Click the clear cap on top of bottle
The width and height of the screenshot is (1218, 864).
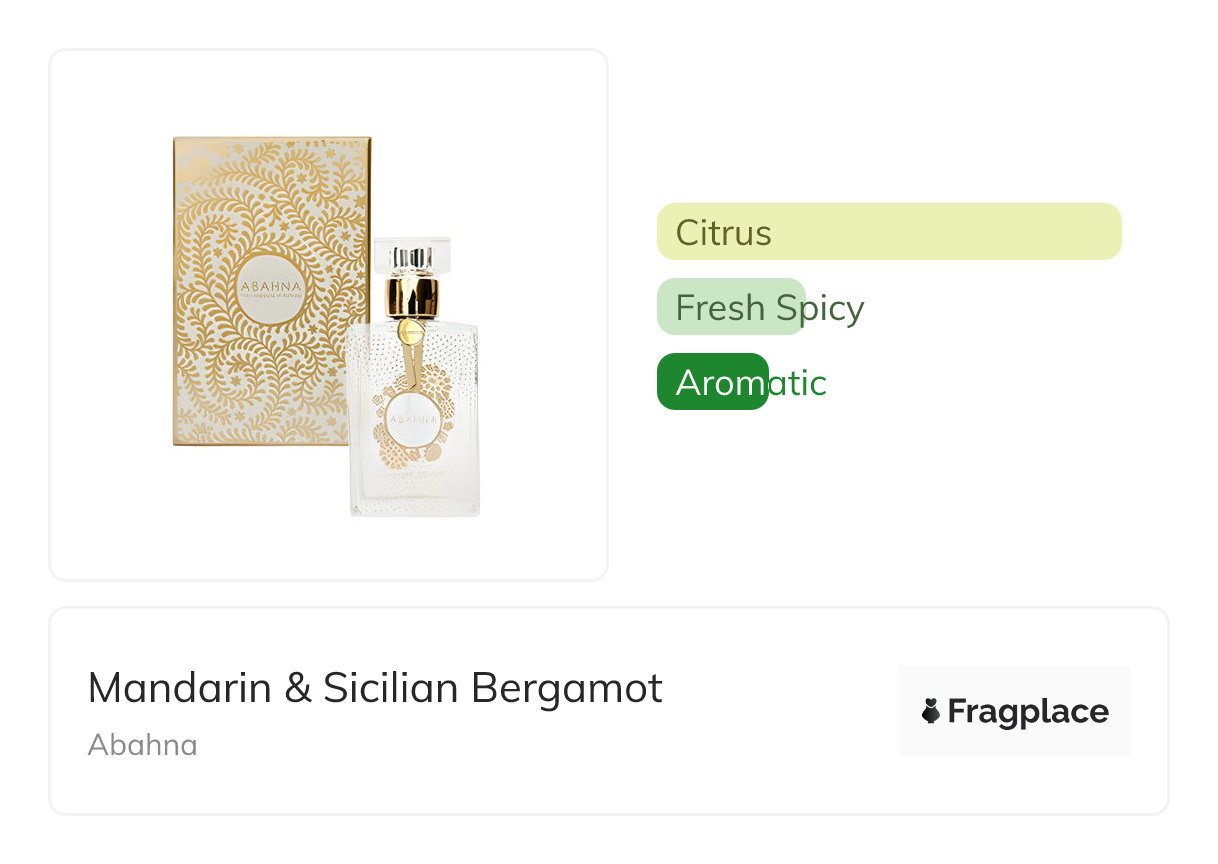click(x=413, y=256)
